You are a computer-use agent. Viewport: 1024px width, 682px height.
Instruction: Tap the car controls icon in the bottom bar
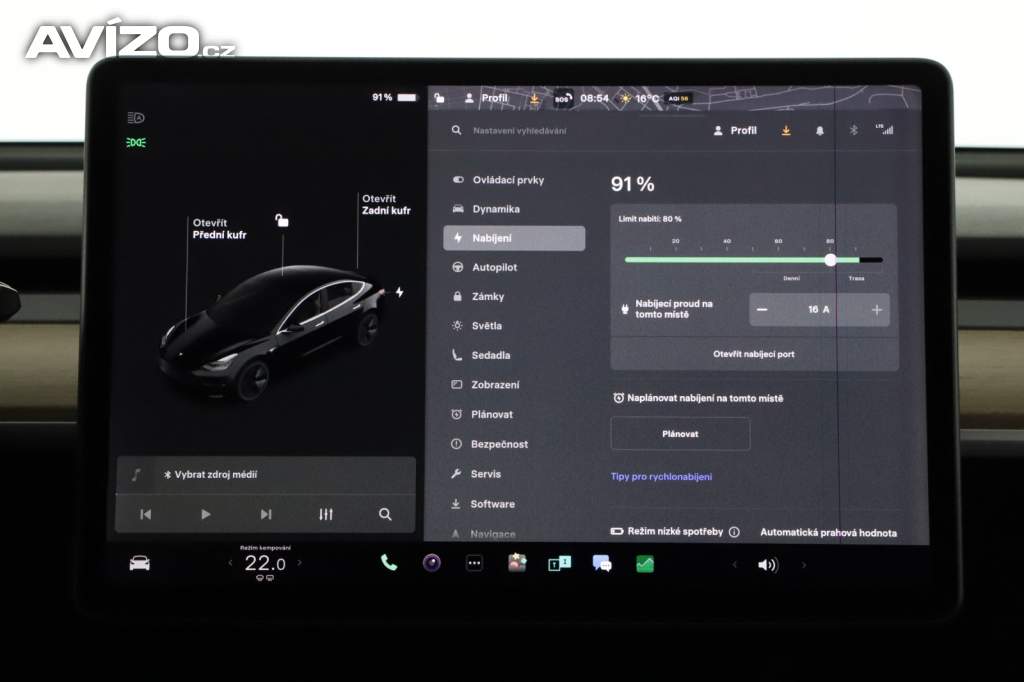[x=139, y=563]
